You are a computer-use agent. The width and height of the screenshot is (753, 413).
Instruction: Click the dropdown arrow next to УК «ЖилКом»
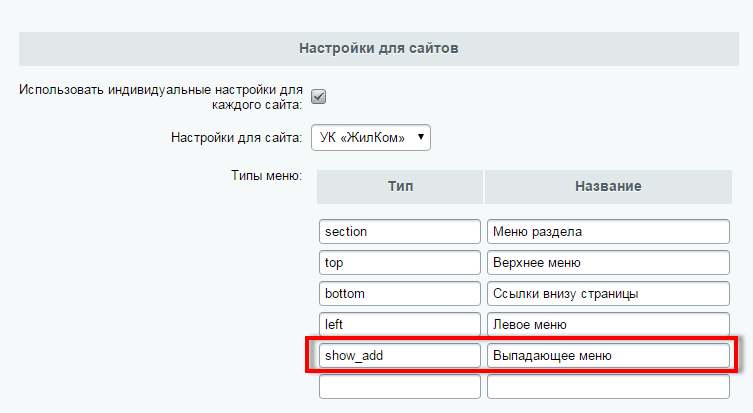421,137
